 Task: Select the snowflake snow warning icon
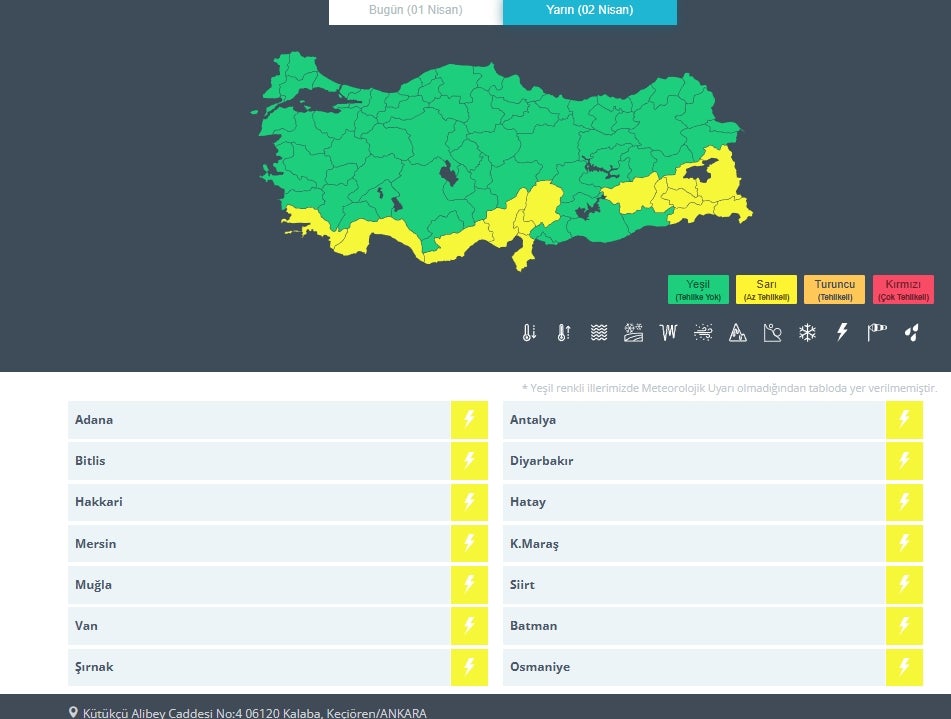pos(807,333)
